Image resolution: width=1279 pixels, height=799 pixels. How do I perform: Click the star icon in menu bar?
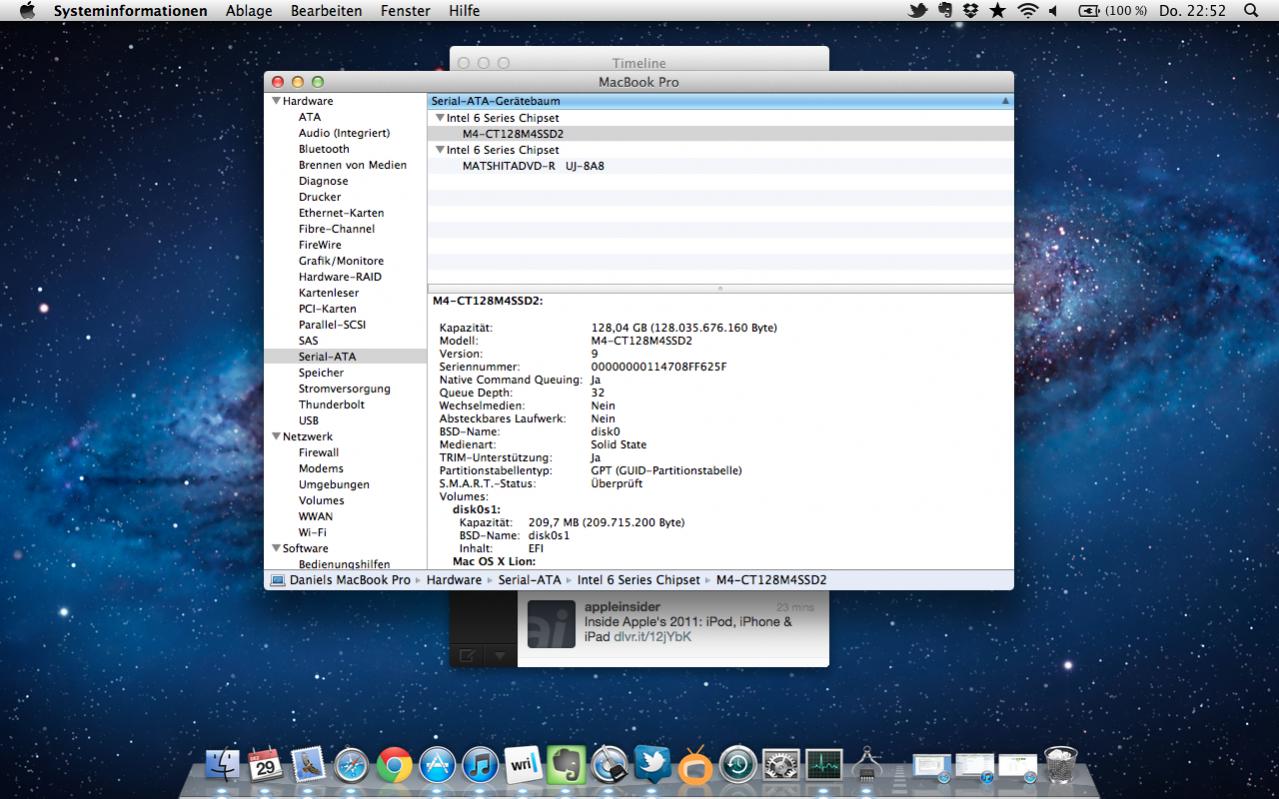pos(997,11)
